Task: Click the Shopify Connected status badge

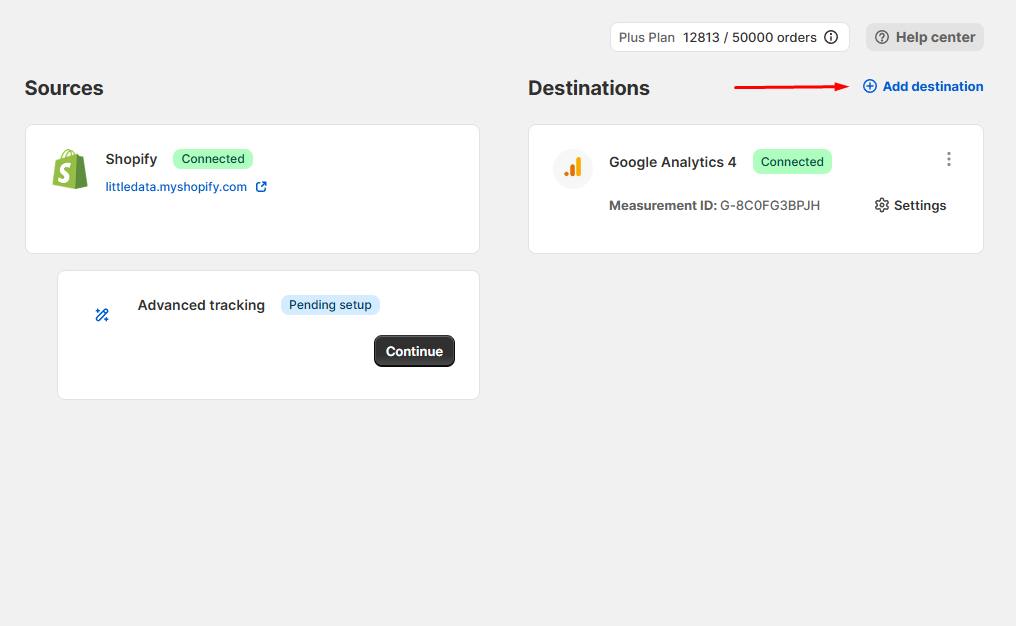Action: 213,159
